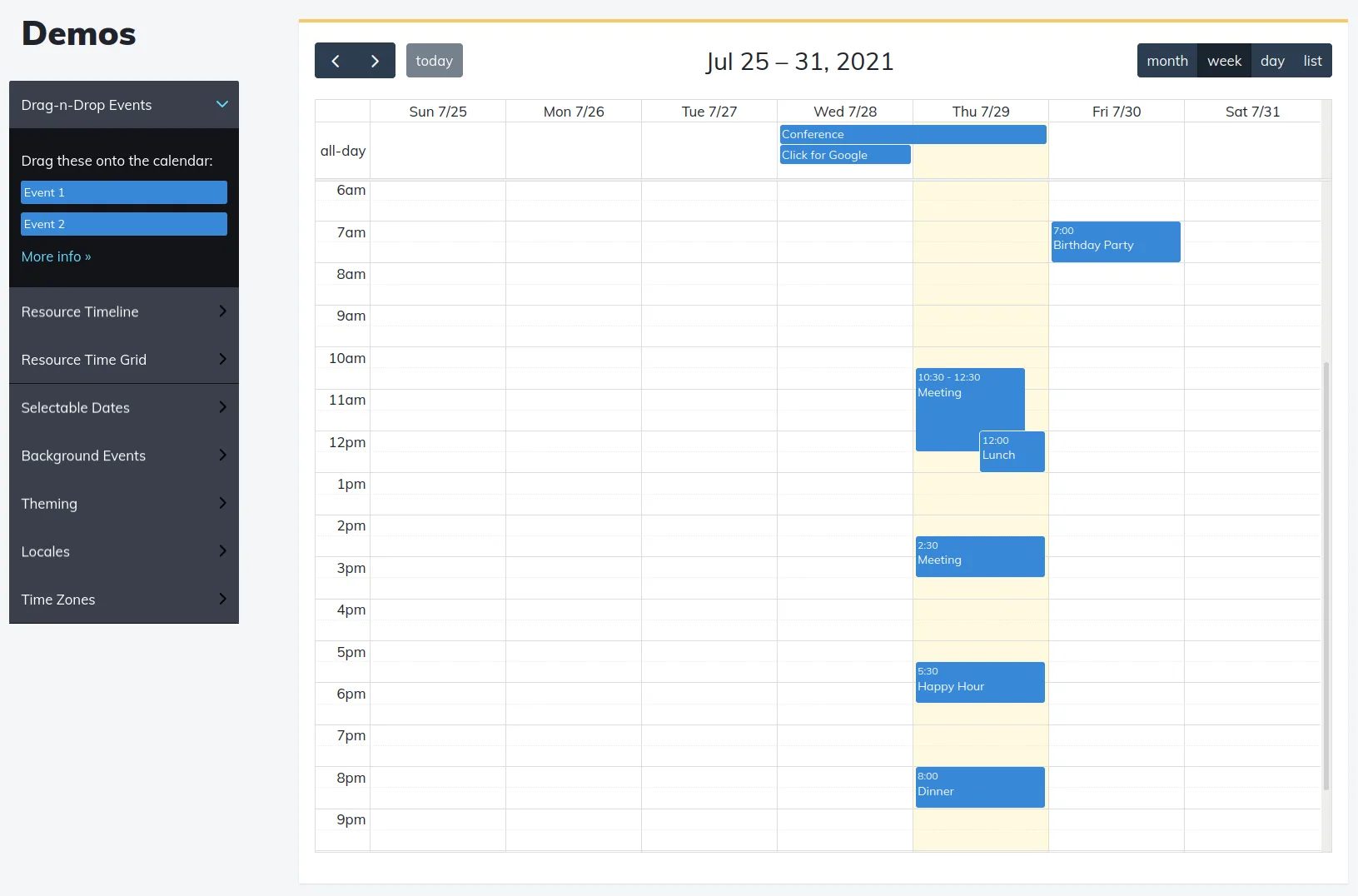Expand Time Zones demos
Image resolution: width=1358 pixels, height=896 pixels.
[124, 600]
